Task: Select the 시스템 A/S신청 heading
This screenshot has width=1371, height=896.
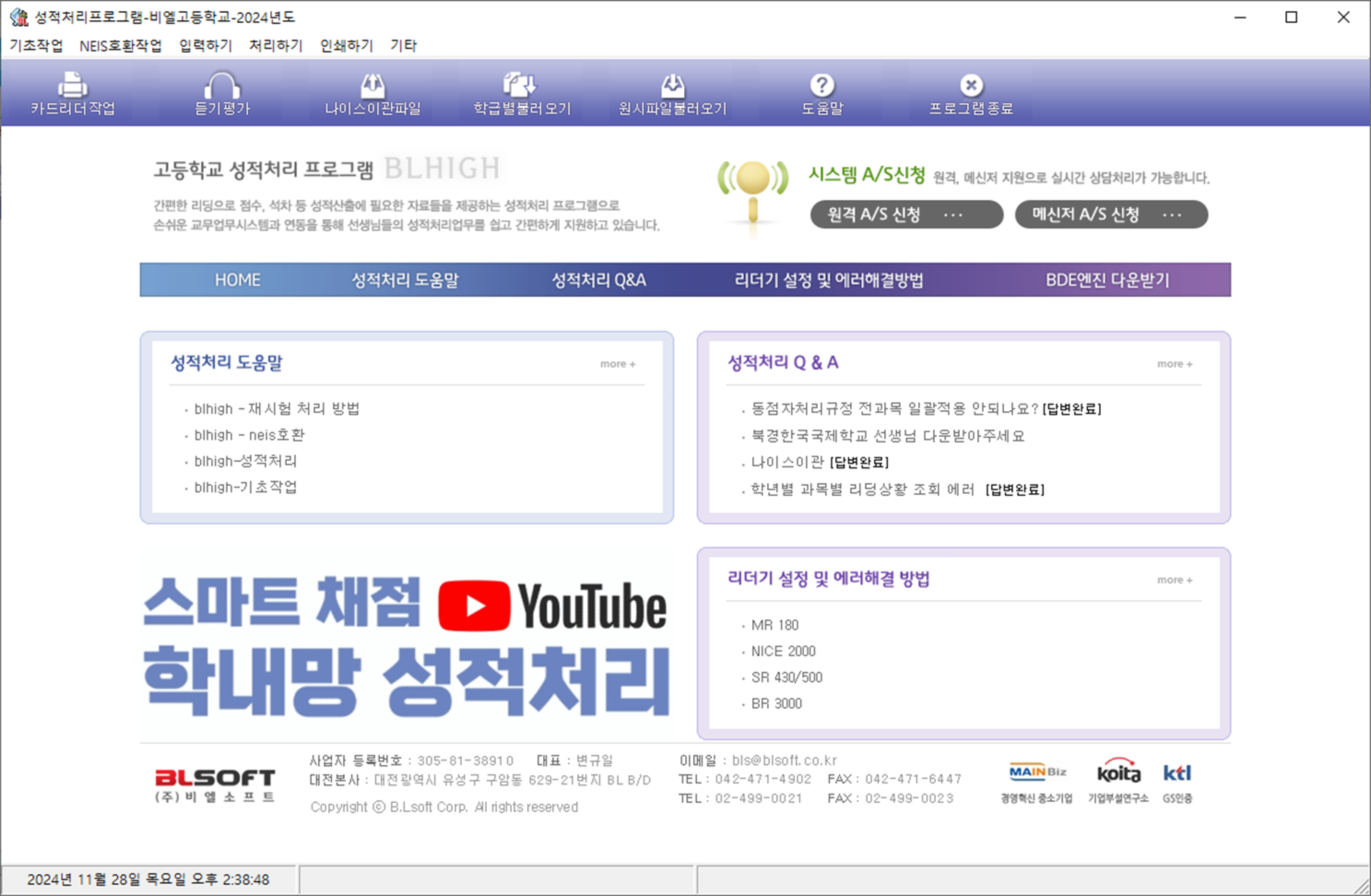Action: tap(866, 174)
